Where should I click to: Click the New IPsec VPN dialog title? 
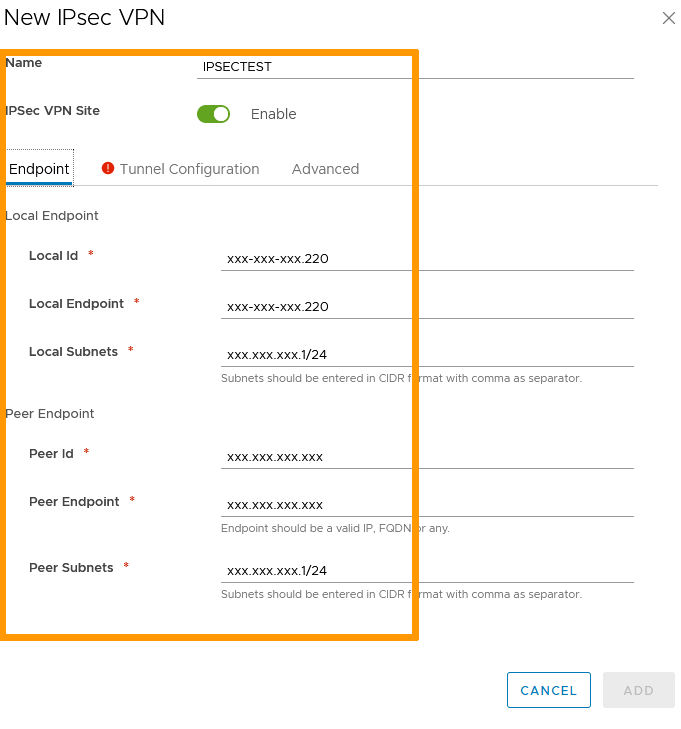click(84, 17)
